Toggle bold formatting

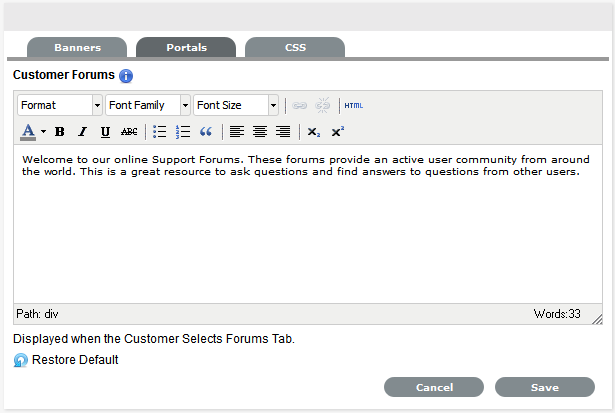point(60,131)
